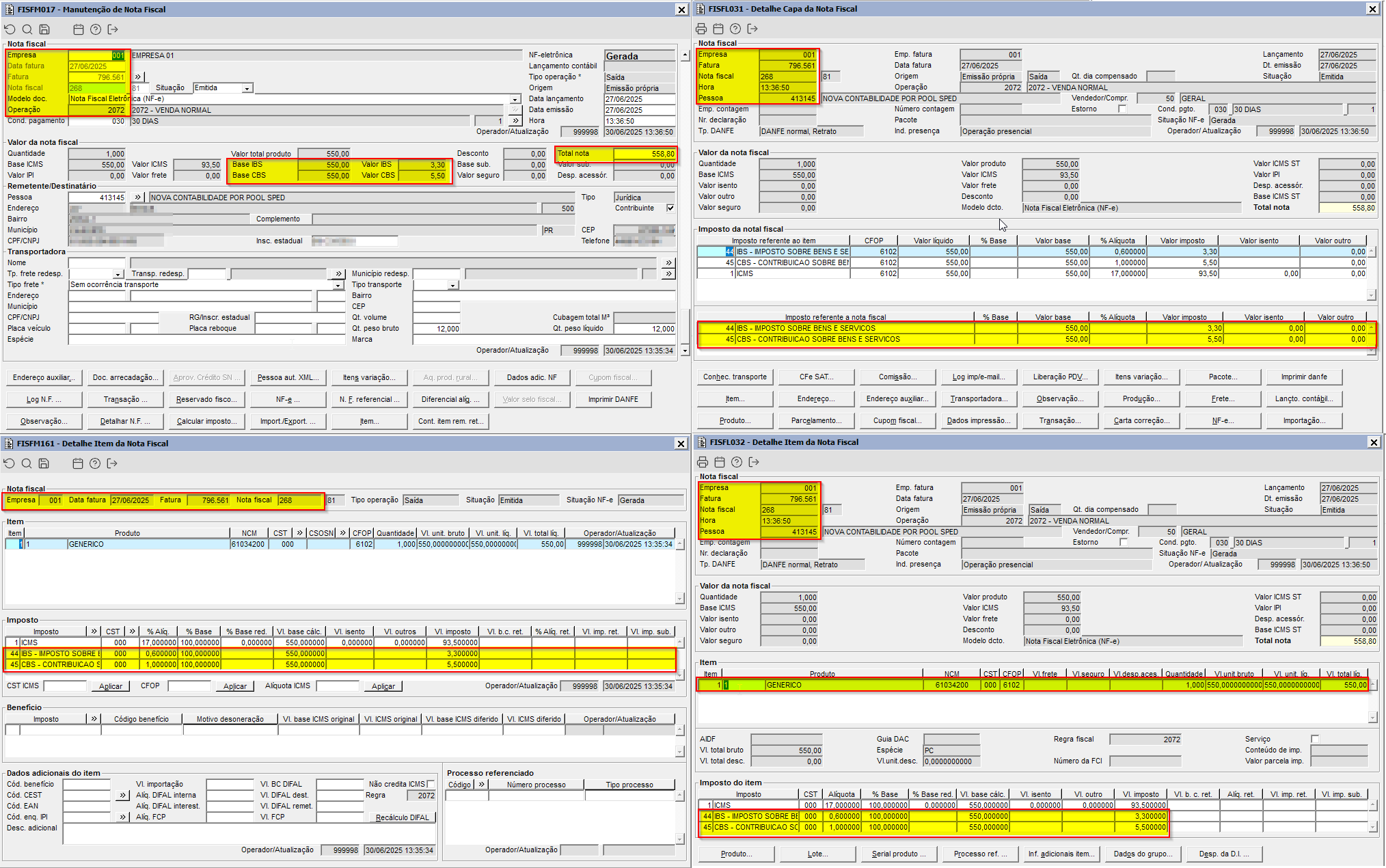
Task: Open the Modelo doc. dropdown arrow
Action: pos(515,99)
